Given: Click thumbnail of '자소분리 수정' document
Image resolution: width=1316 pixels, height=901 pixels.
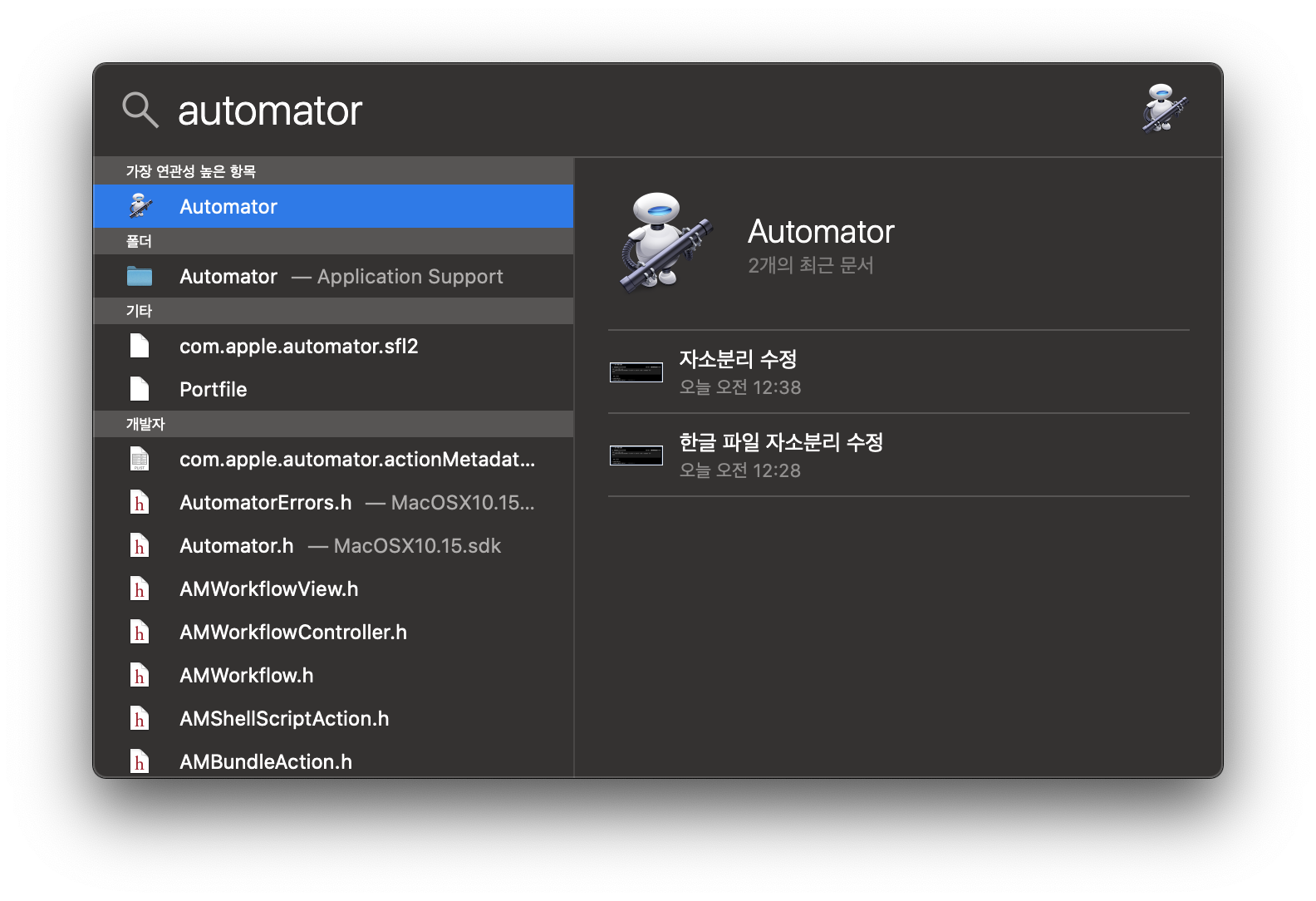Looking at the screenshot, I should 636,372.
